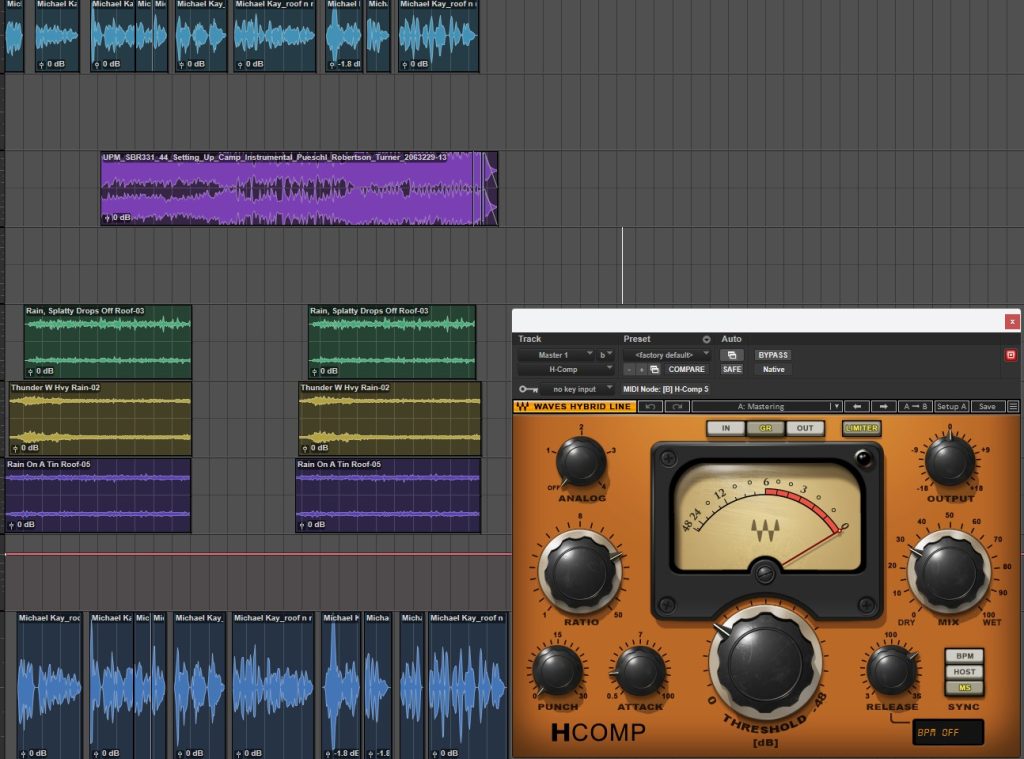Click the -1.8 dB clip gain on top track
Viewport: 1024px width, 759px height.
[345, 64]
